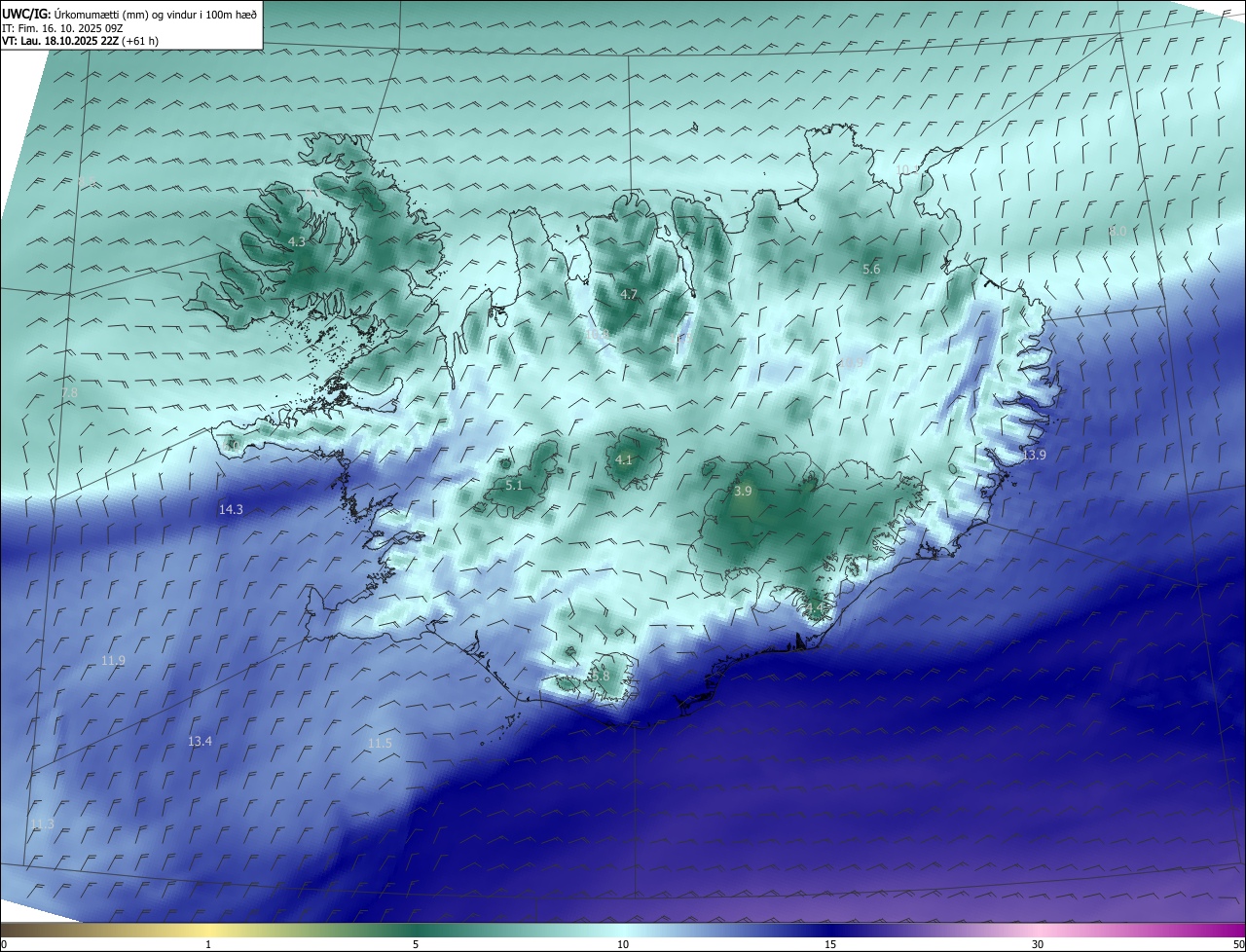Click the IT: Fim. 16. 10. 2025 09Z line
The height and width of the screenshot is (952, 1246).
(62, 28)
